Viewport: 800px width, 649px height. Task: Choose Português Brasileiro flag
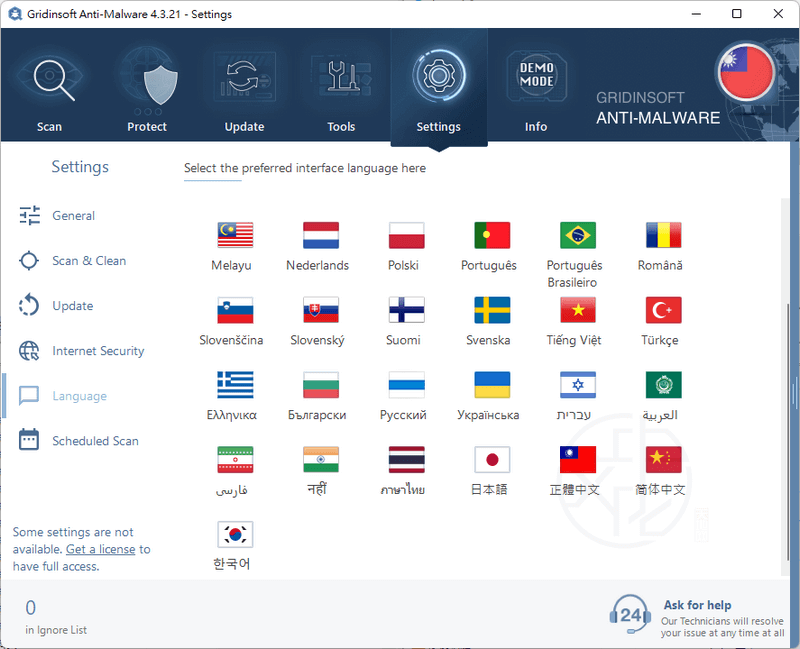coord(578,235)
